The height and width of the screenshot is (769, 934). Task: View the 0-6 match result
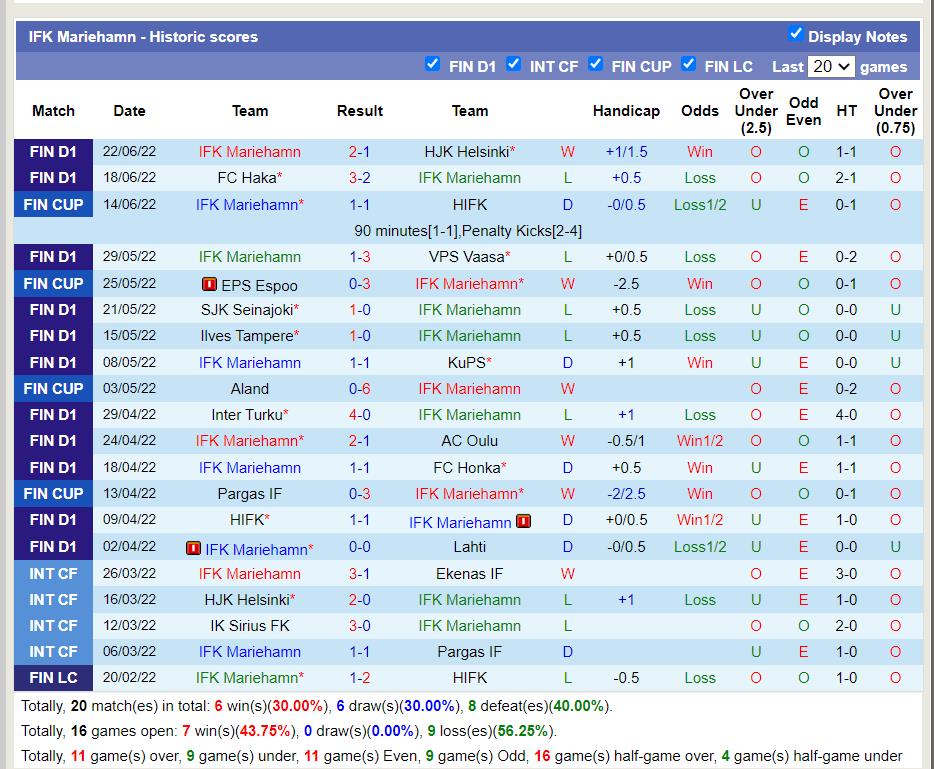point(360,389)
